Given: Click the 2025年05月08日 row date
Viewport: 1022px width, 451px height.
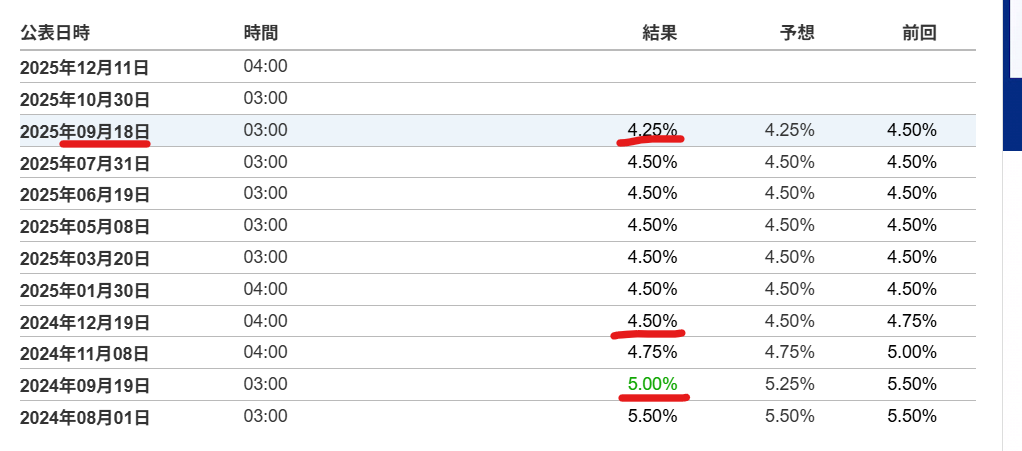Looking at the screenshot, I should tap(85, 227).
